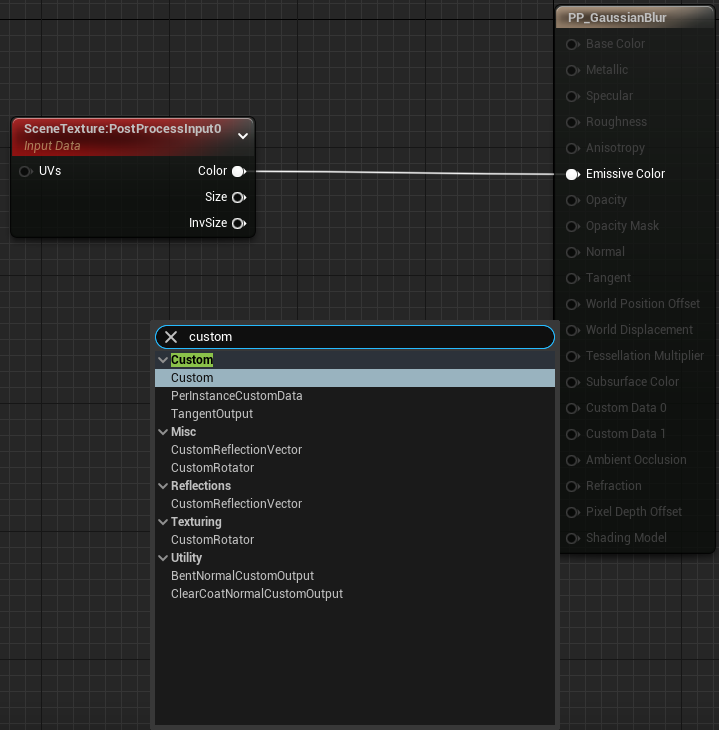Collapse the Custom category in search results
The image size is (719, 730).
[x=163, y=360]
